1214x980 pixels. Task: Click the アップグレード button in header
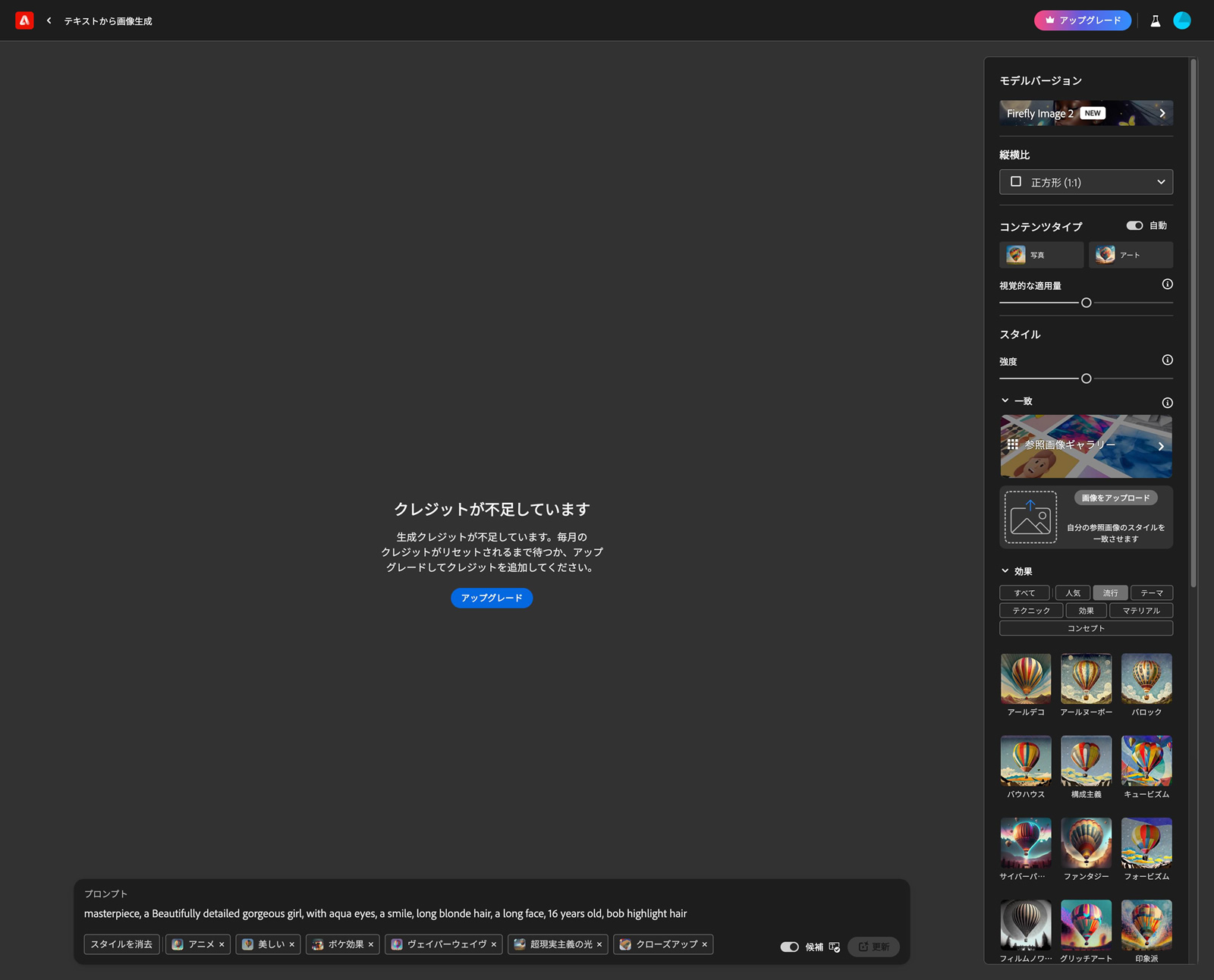tap(1083, 20)
